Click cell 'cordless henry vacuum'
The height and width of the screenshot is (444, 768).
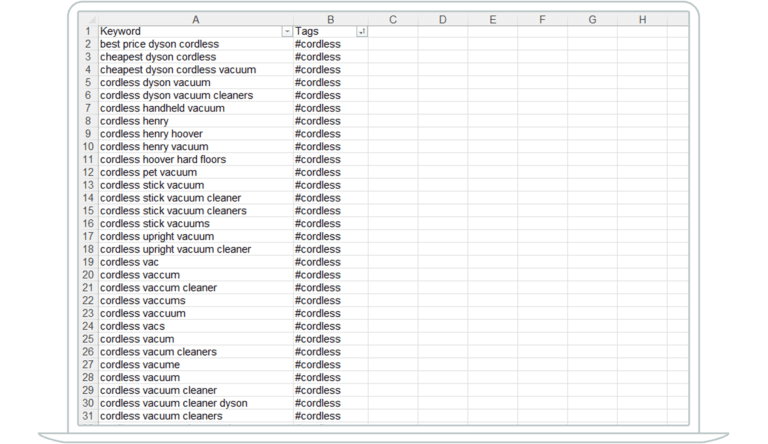195,147
